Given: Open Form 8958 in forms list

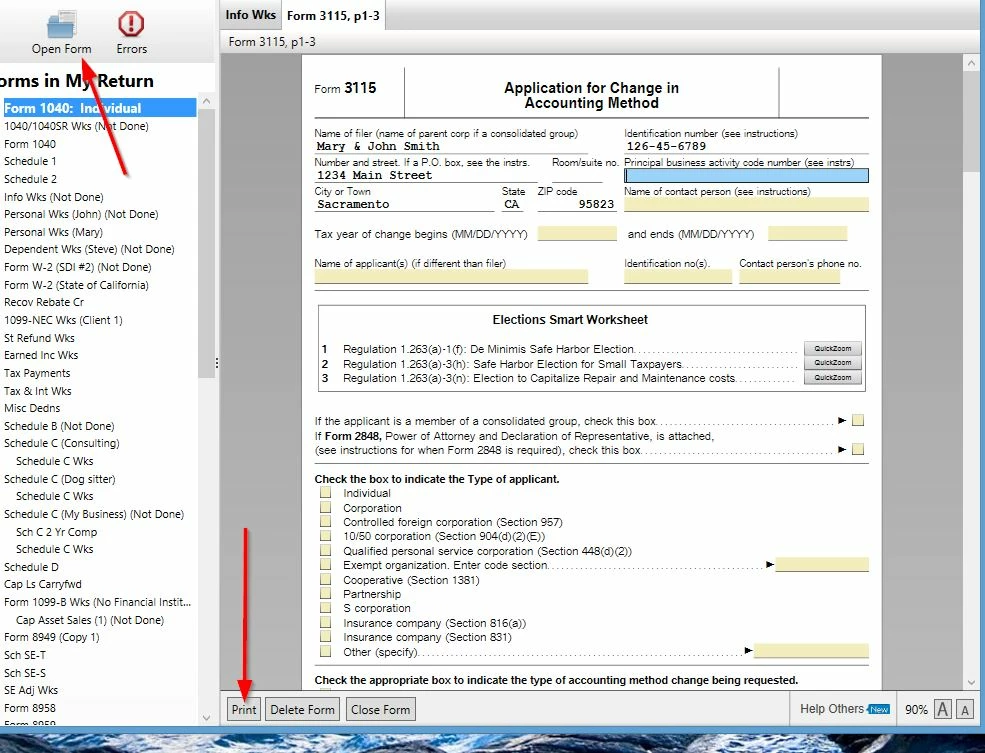Looking at the screenshot, I should click(x=30, y=708).
